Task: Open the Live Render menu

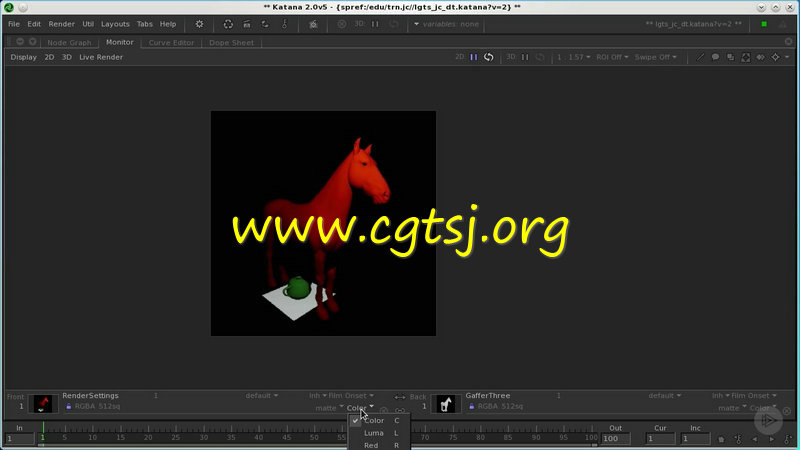Action: tap(101, 57)
